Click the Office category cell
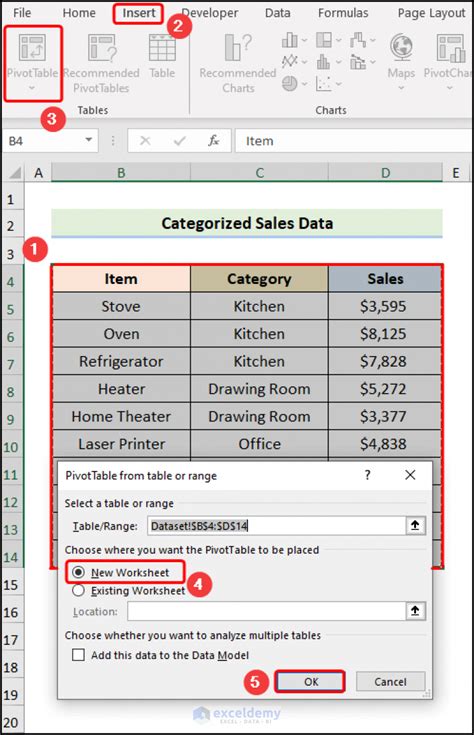This screenshot has width=474, height=735. 259,444
